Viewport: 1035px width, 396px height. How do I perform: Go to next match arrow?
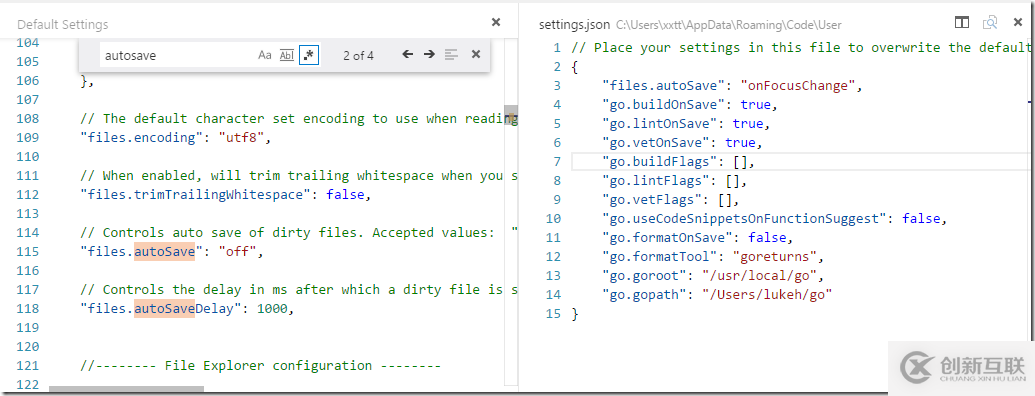click(x=430, y=55)
